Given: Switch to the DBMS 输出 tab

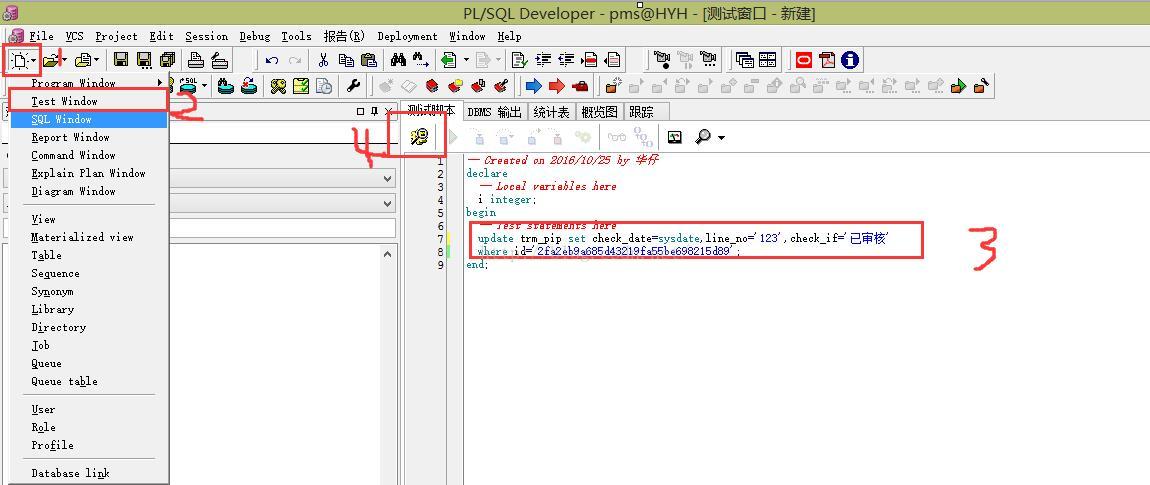Looking at the screenshot, I should click(494, 112).
